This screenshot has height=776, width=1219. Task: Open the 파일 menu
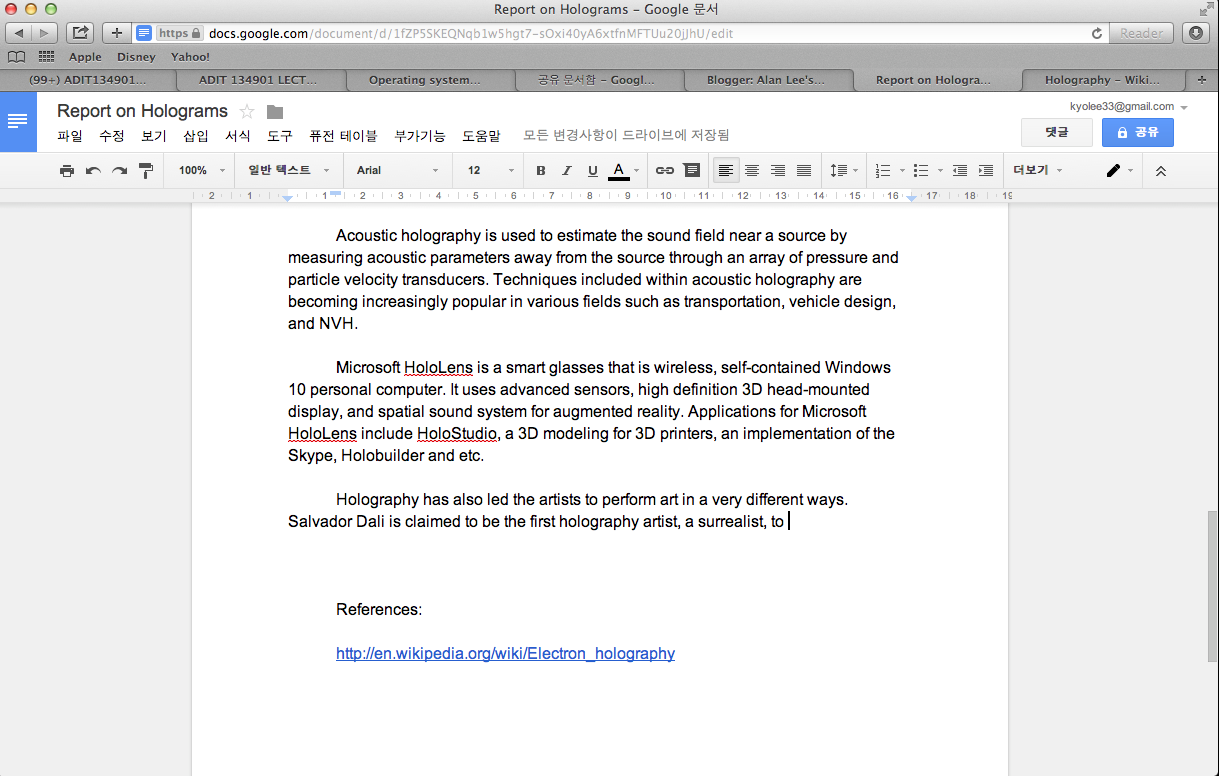coord(70,136)
